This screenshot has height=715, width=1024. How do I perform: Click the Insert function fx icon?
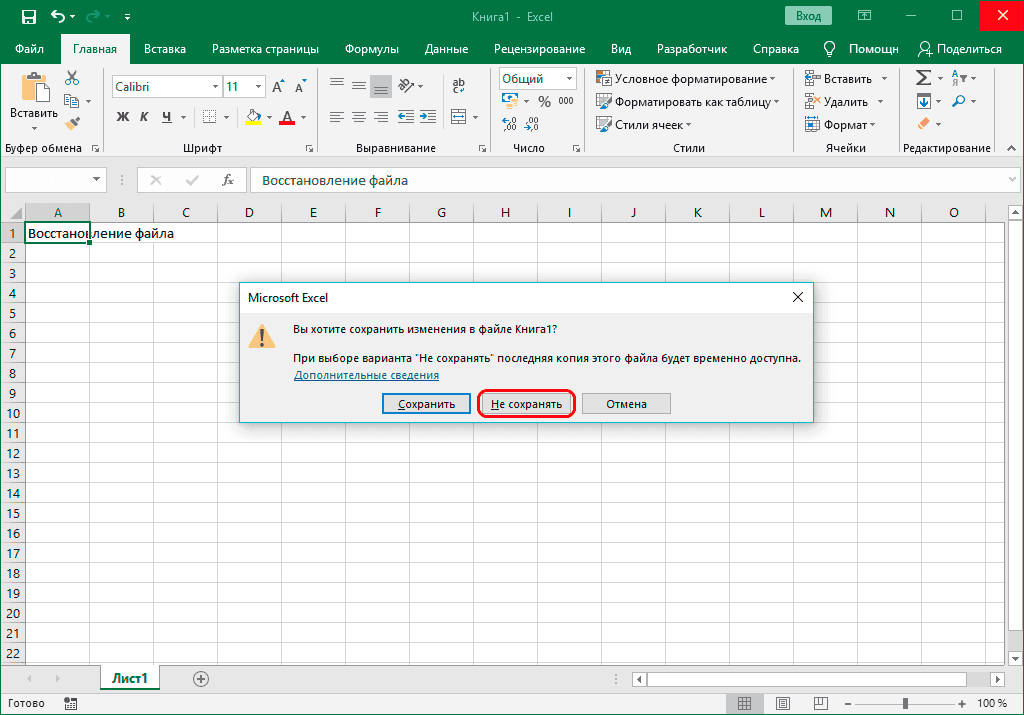click(228, 180)
